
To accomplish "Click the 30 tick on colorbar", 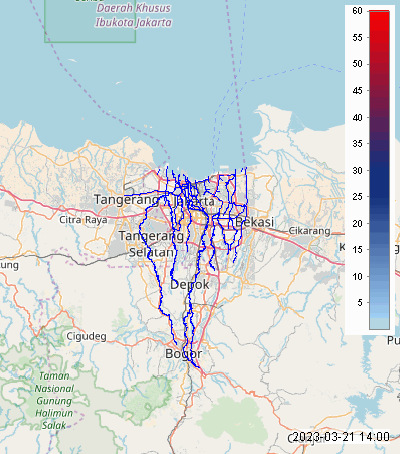I will tap(357, 170).
